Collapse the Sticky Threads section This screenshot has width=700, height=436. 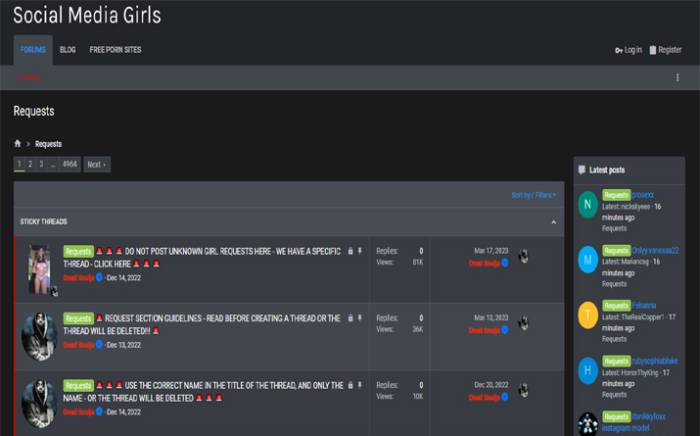554,222
